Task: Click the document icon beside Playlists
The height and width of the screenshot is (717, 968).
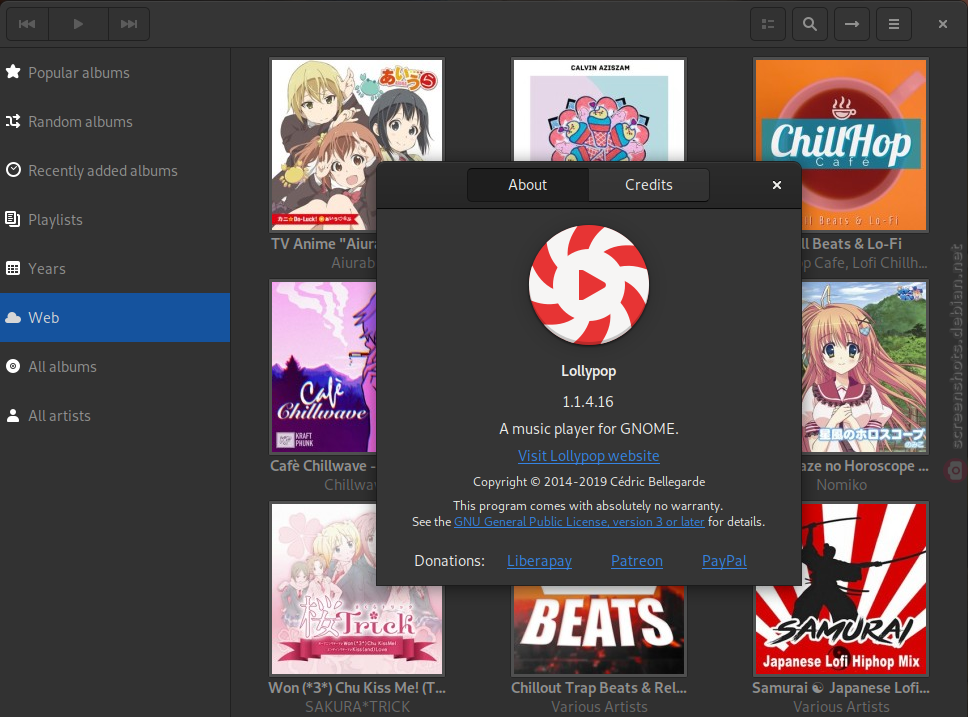Action: [x=13, y=219]
